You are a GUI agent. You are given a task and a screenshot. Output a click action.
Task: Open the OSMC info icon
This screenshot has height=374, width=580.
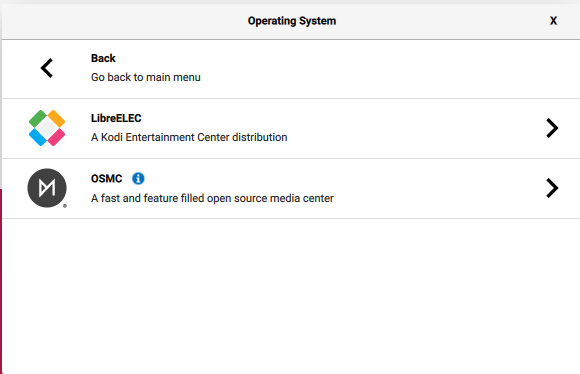click(x=138, y=179)
